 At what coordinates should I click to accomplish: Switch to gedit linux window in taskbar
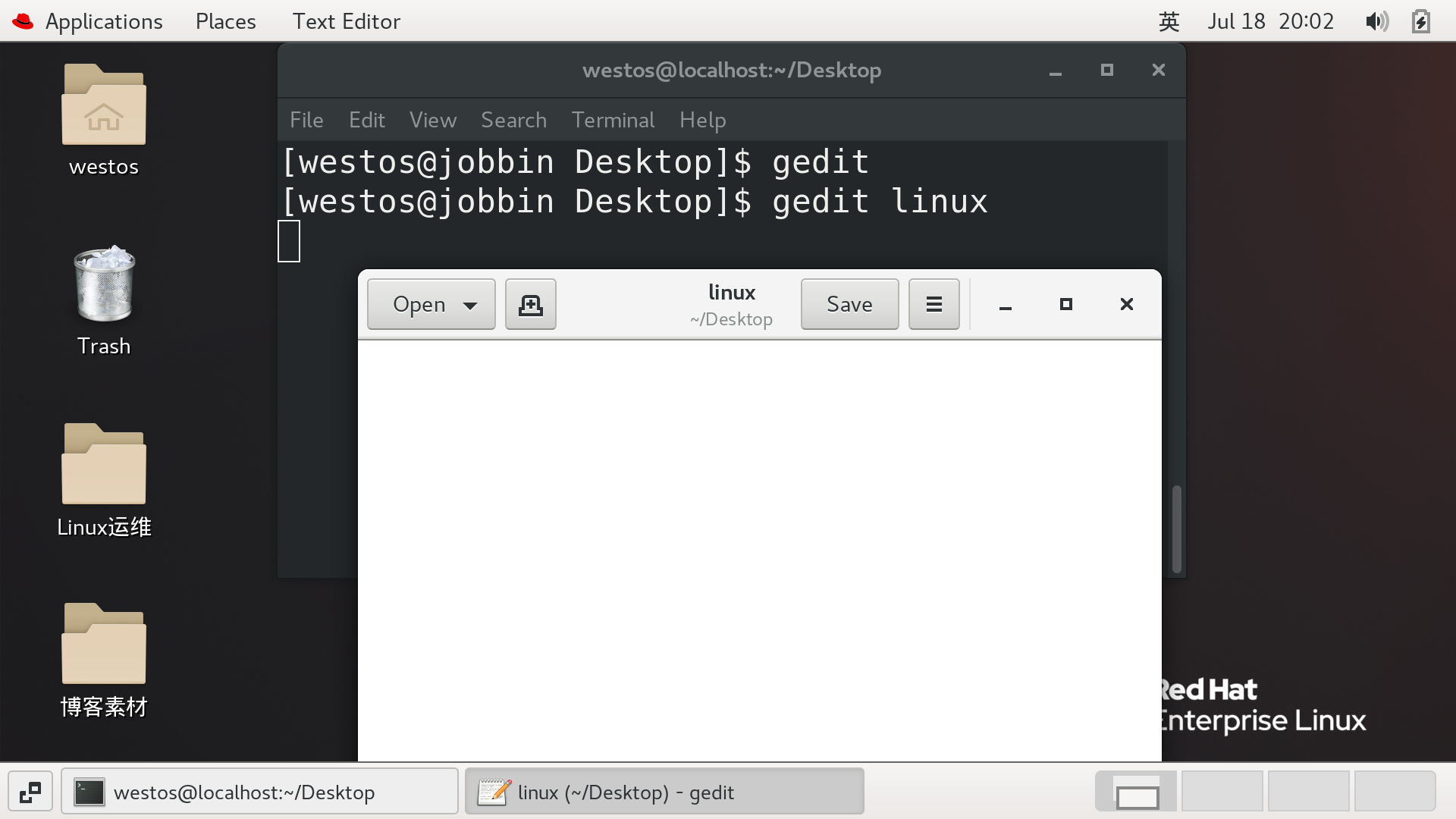pos(664,792)
